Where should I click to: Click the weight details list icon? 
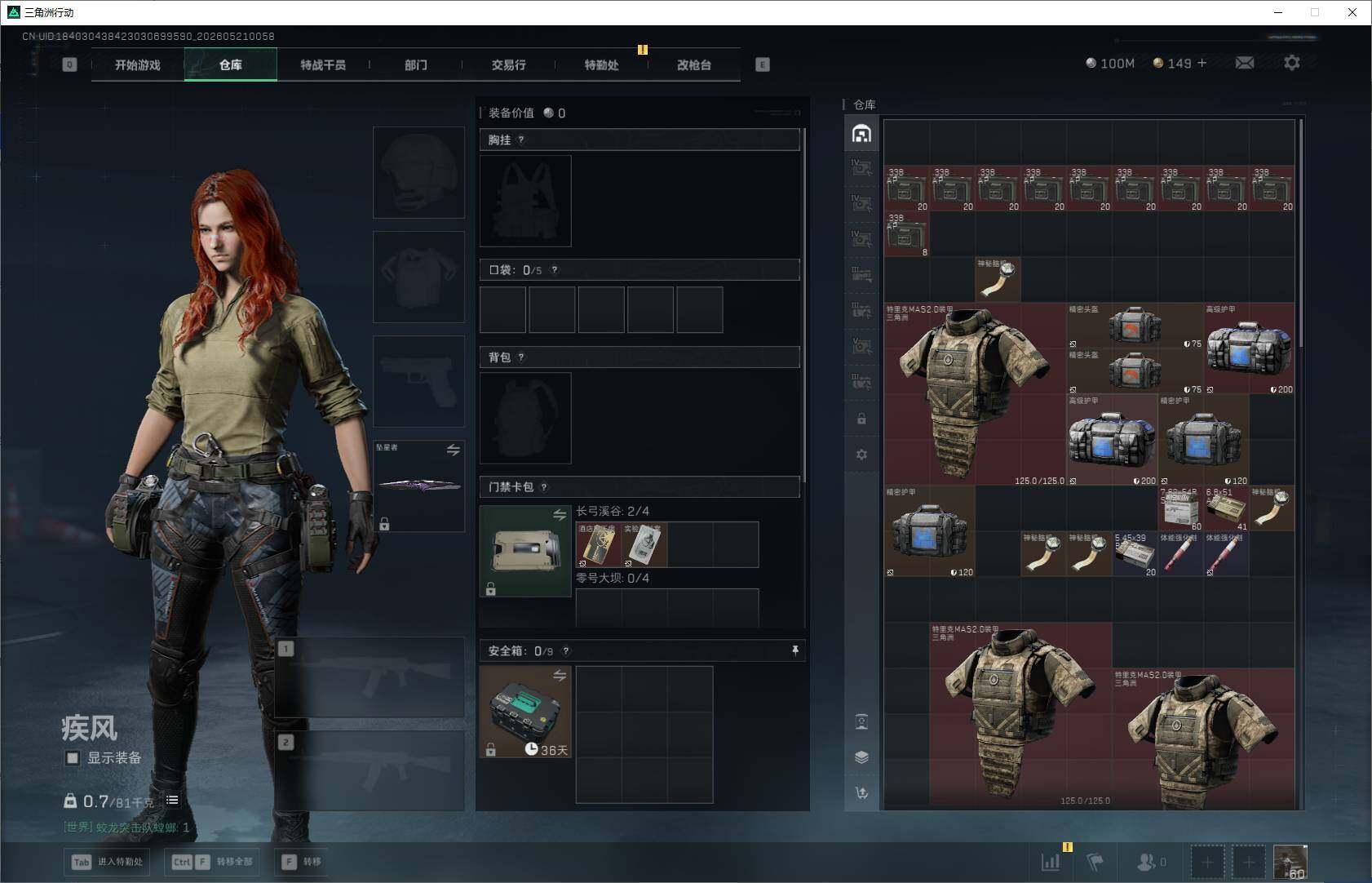[172, 800]
